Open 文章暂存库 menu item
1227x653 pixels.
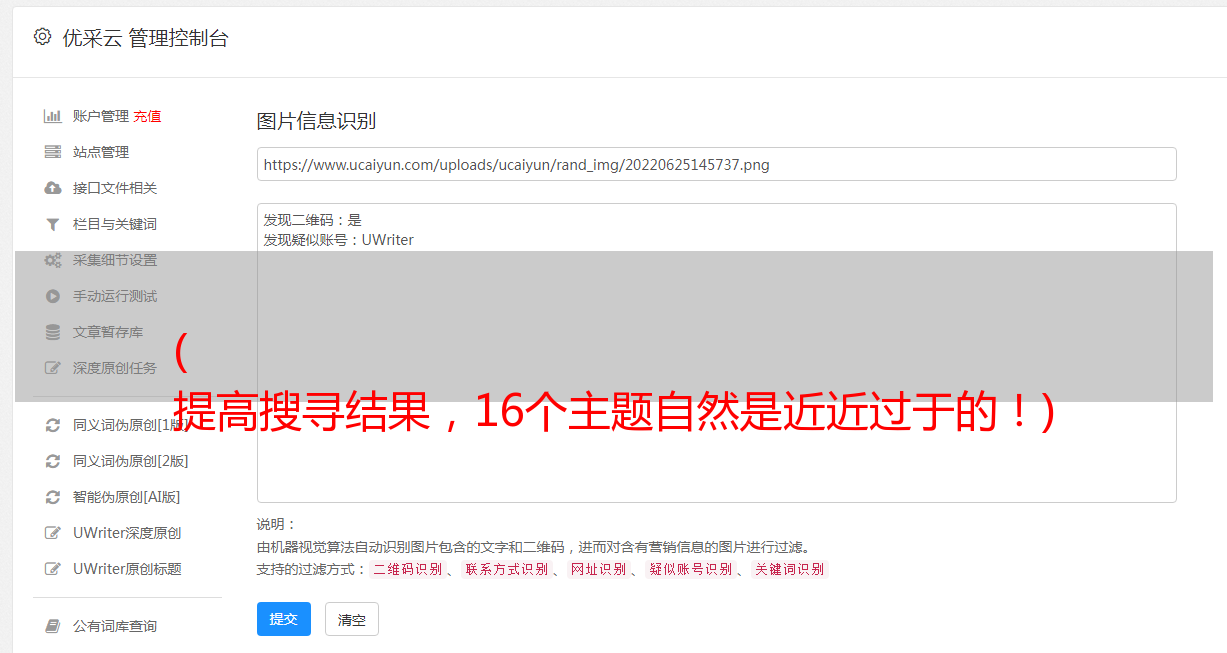click(x=108, y=332)
